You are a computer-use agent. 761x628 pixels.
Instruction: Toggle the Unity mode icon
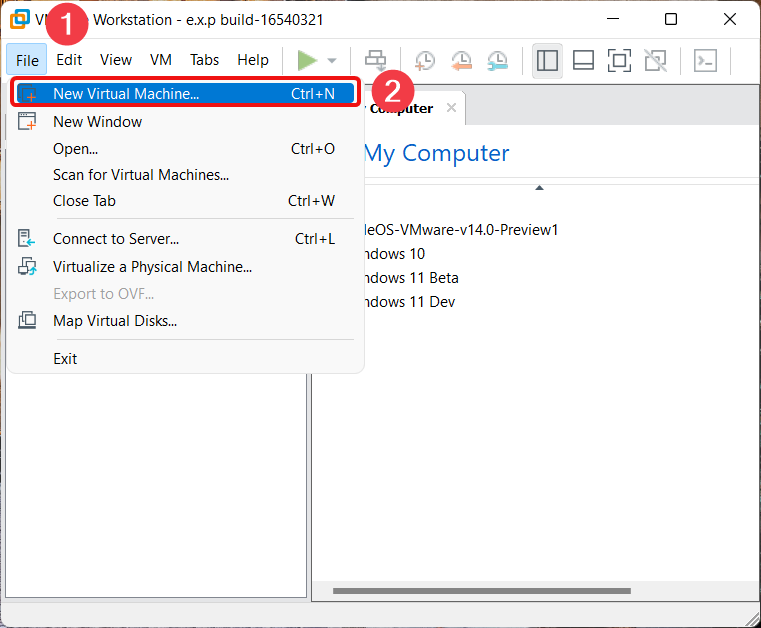click(x=655, y=61)
